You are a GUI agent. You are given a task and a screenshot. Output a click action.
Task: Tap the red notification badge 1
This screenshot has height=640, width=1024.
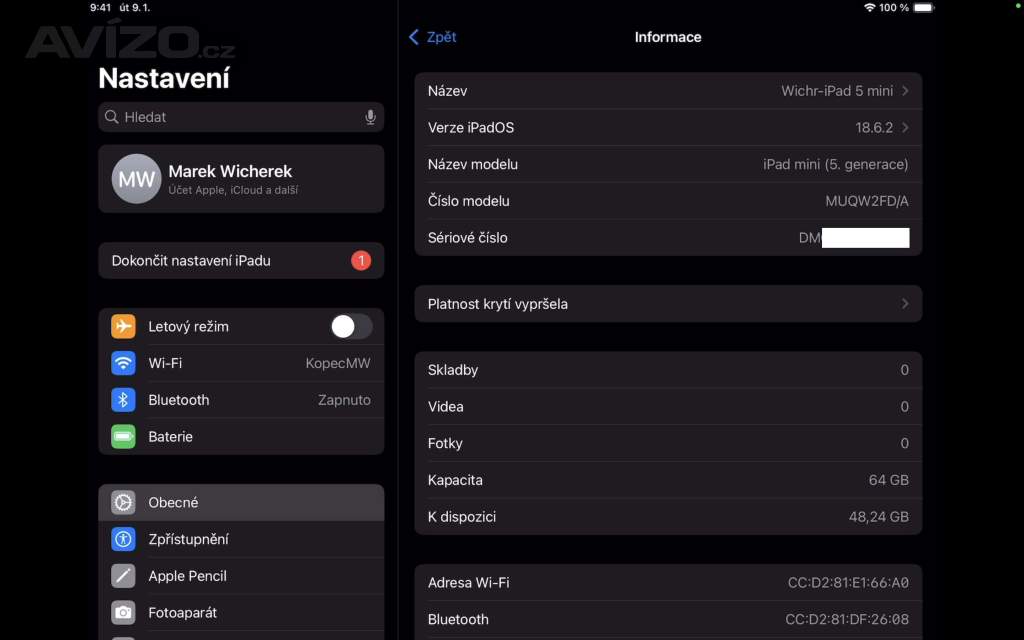(361, 261)
